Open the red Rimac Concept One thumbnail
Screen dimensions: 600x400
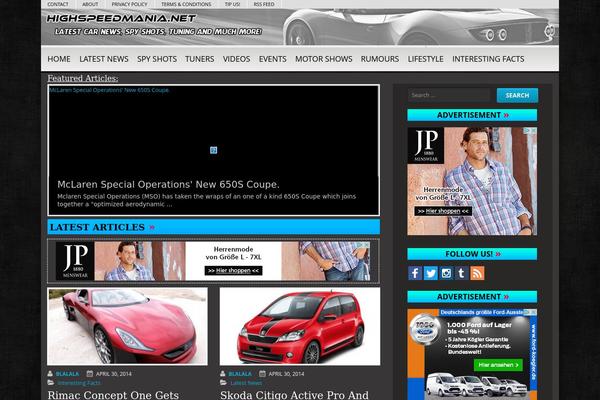pyautogui.click(x=127, y=326)
